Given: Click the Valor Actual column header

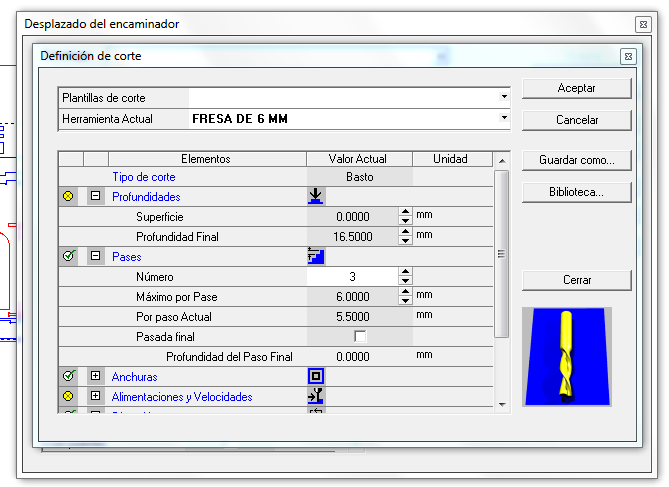Looking at the screenshot, I should tap(359, 159).
